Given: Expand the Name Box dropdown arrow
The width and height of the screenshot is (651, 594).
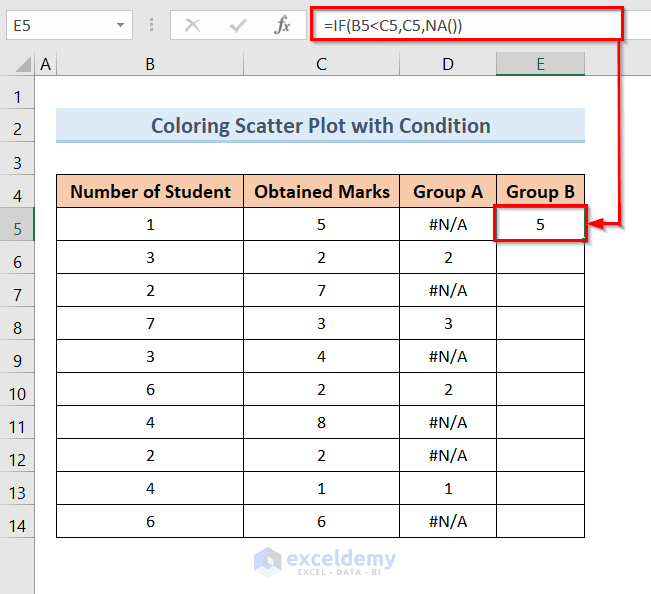Looking at the screenshot, I should 121,26.
